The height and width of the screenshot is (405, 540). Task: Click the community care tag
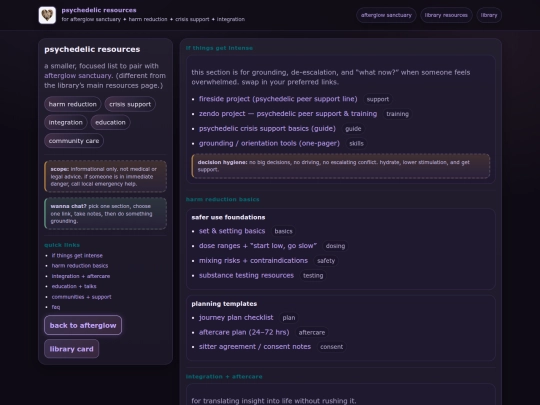tap(74, 141)
